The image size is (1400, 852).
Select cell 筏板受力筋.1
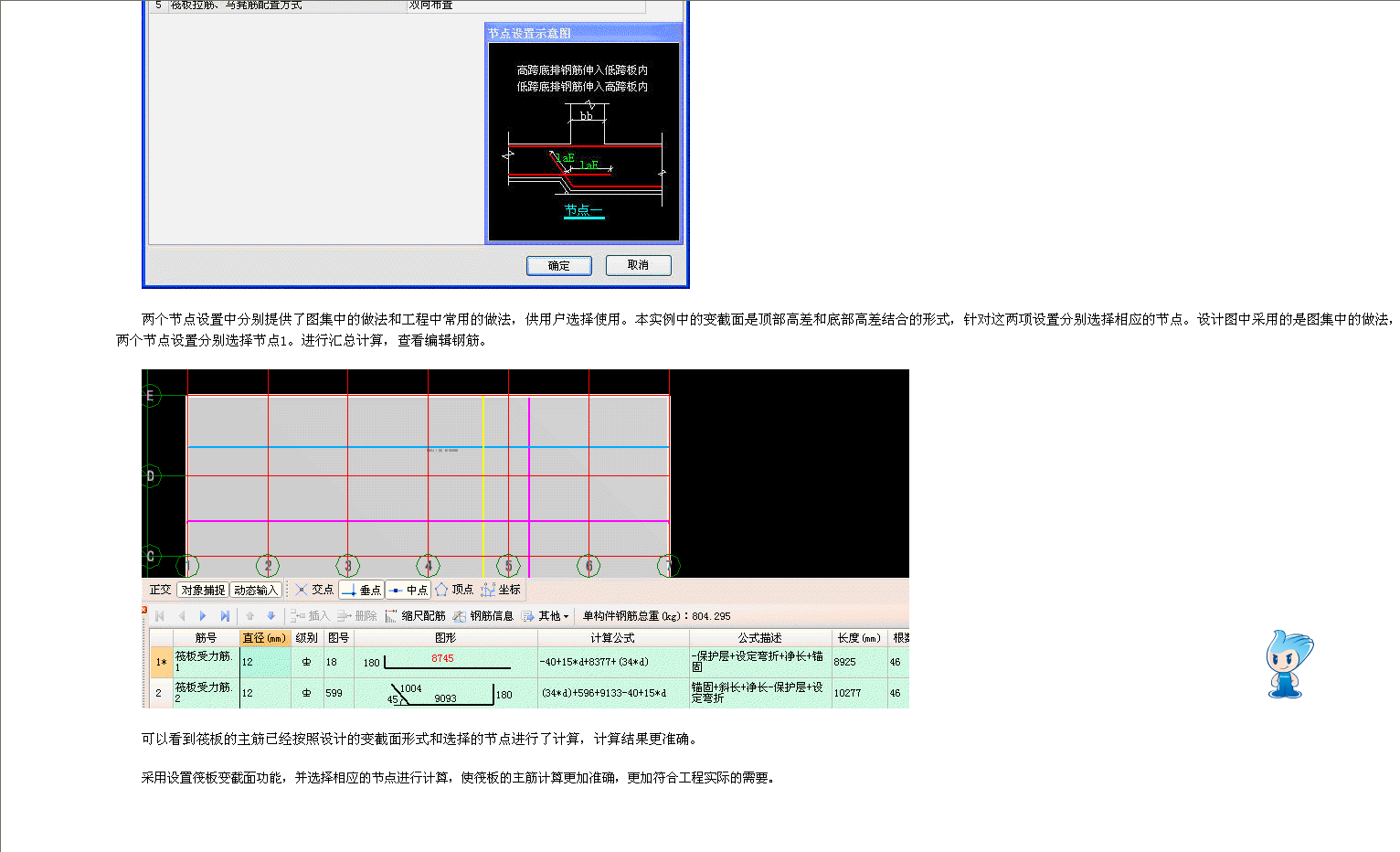click(206, 662)
